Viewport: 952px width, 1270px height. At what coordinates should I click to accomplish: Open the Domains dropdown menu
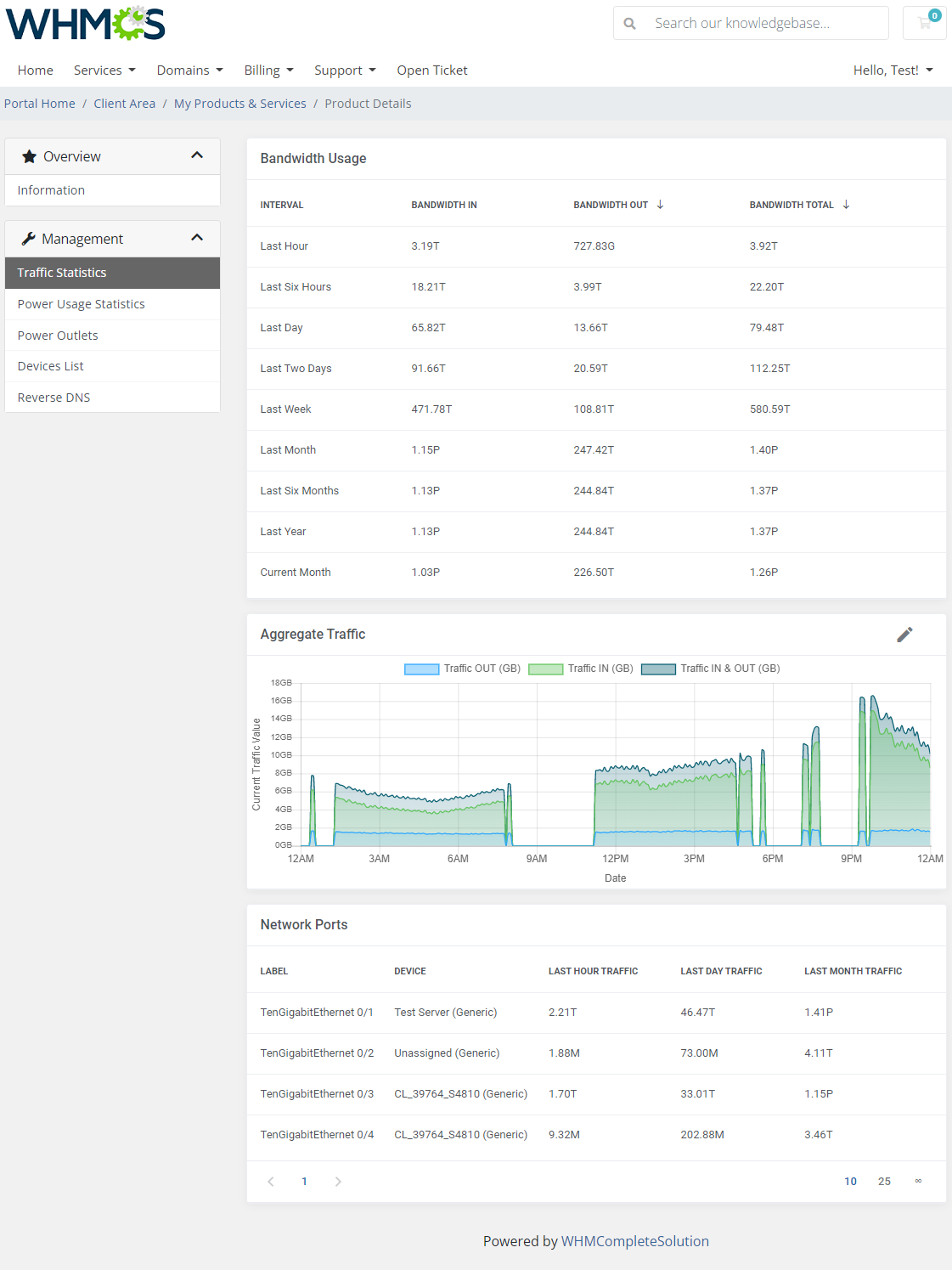pos(190,71)
